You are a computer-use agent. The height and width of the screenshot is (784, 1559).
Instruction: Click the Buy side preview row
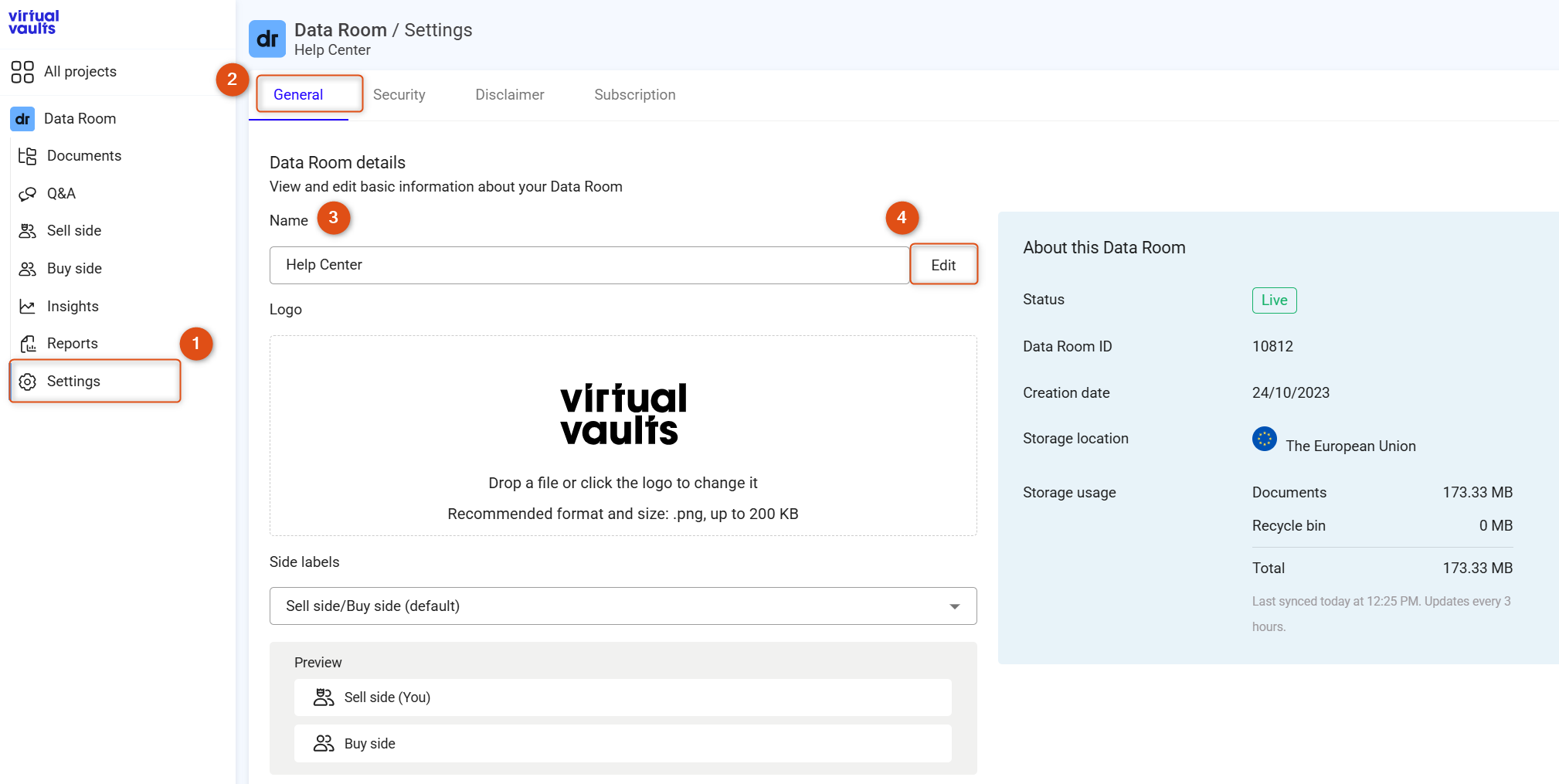(x=623, y=744)
